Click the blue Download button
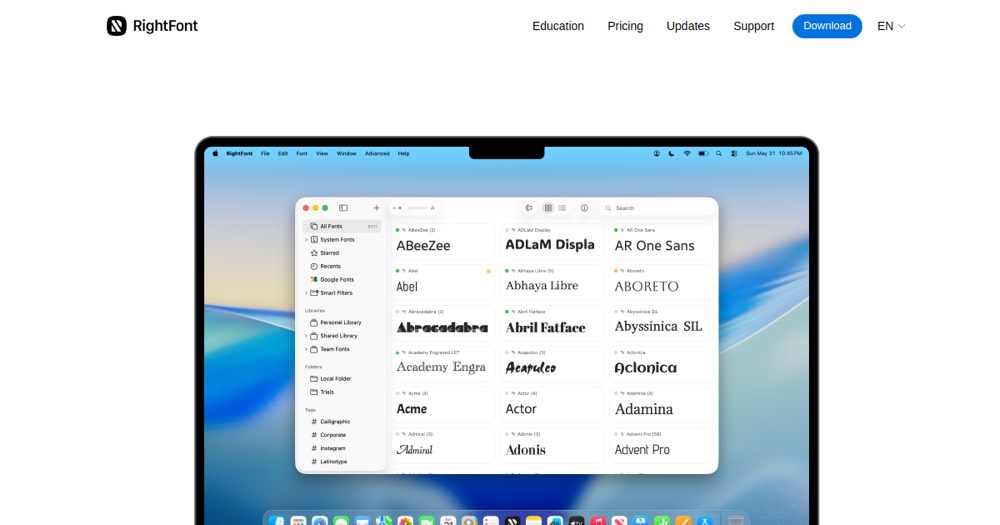 click(x=827, y=26)
